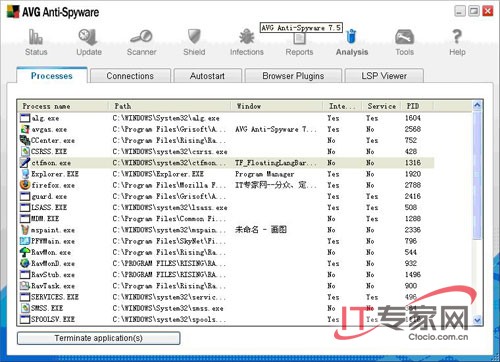Open the Help question mark icon
Viewport: 500px width, 362px height.
pyautogui.click(x=457, y=37)
